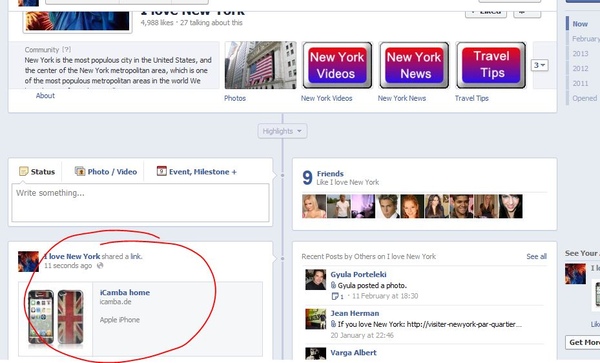Click the 11 seconds ago timestamp

pyautogui.click(x=68, y=266)
